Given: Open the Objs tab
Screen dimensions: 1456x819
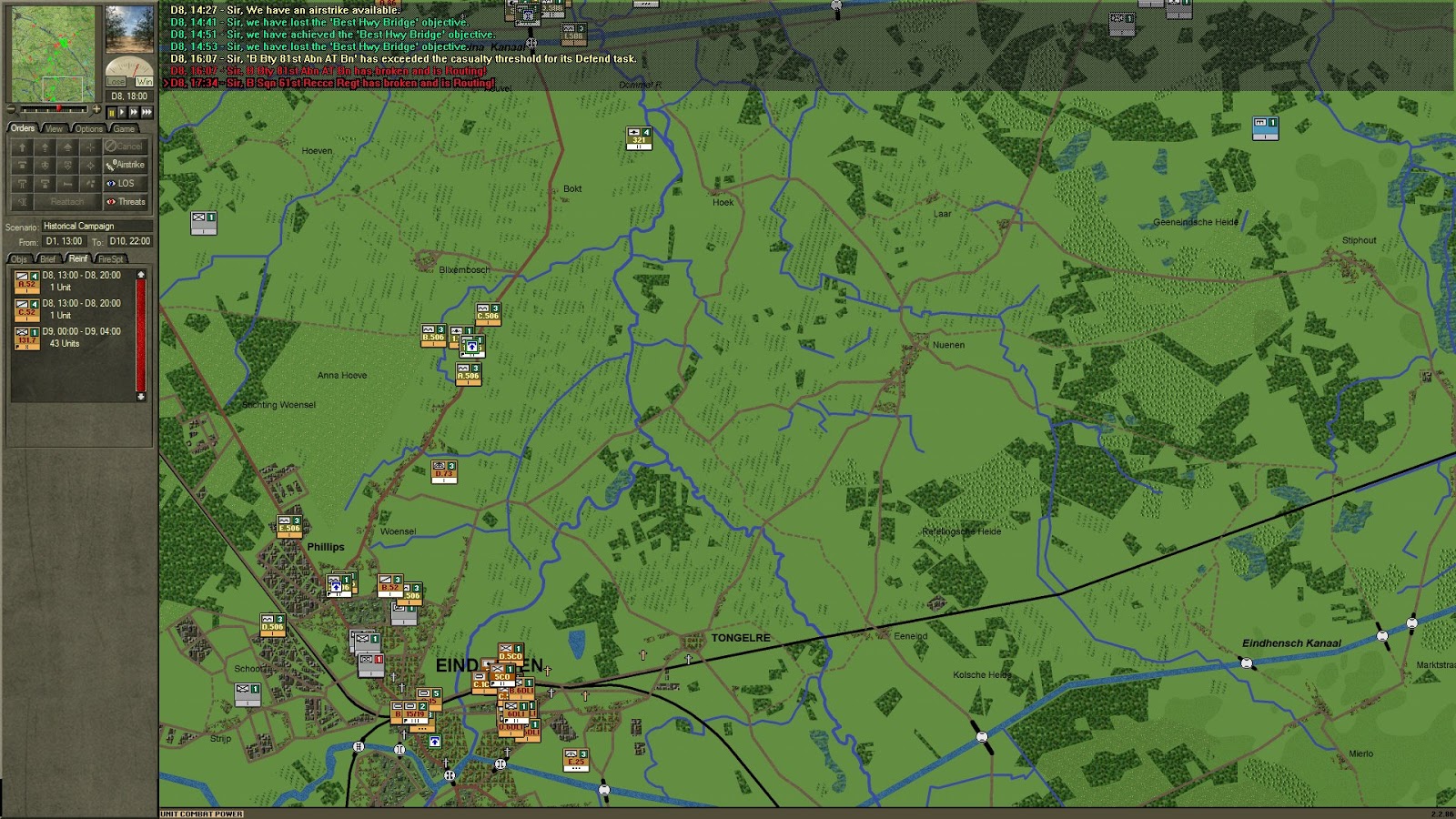Looking at the screenshot, I should (19, 258).
